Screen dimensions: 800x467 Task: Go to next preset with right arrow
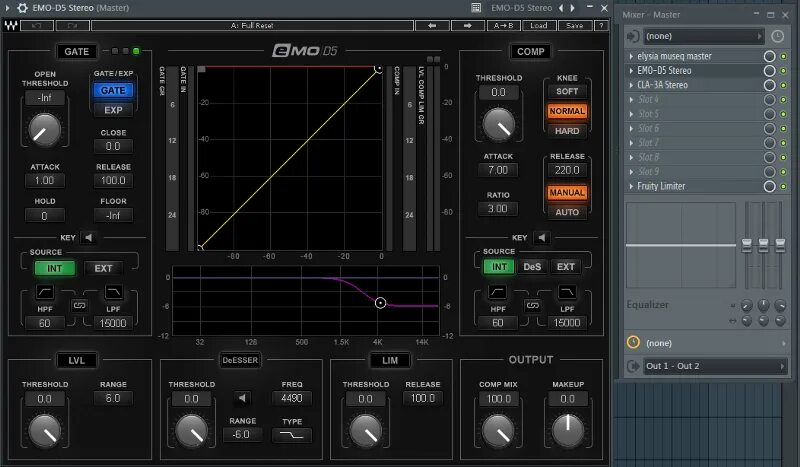467,26
